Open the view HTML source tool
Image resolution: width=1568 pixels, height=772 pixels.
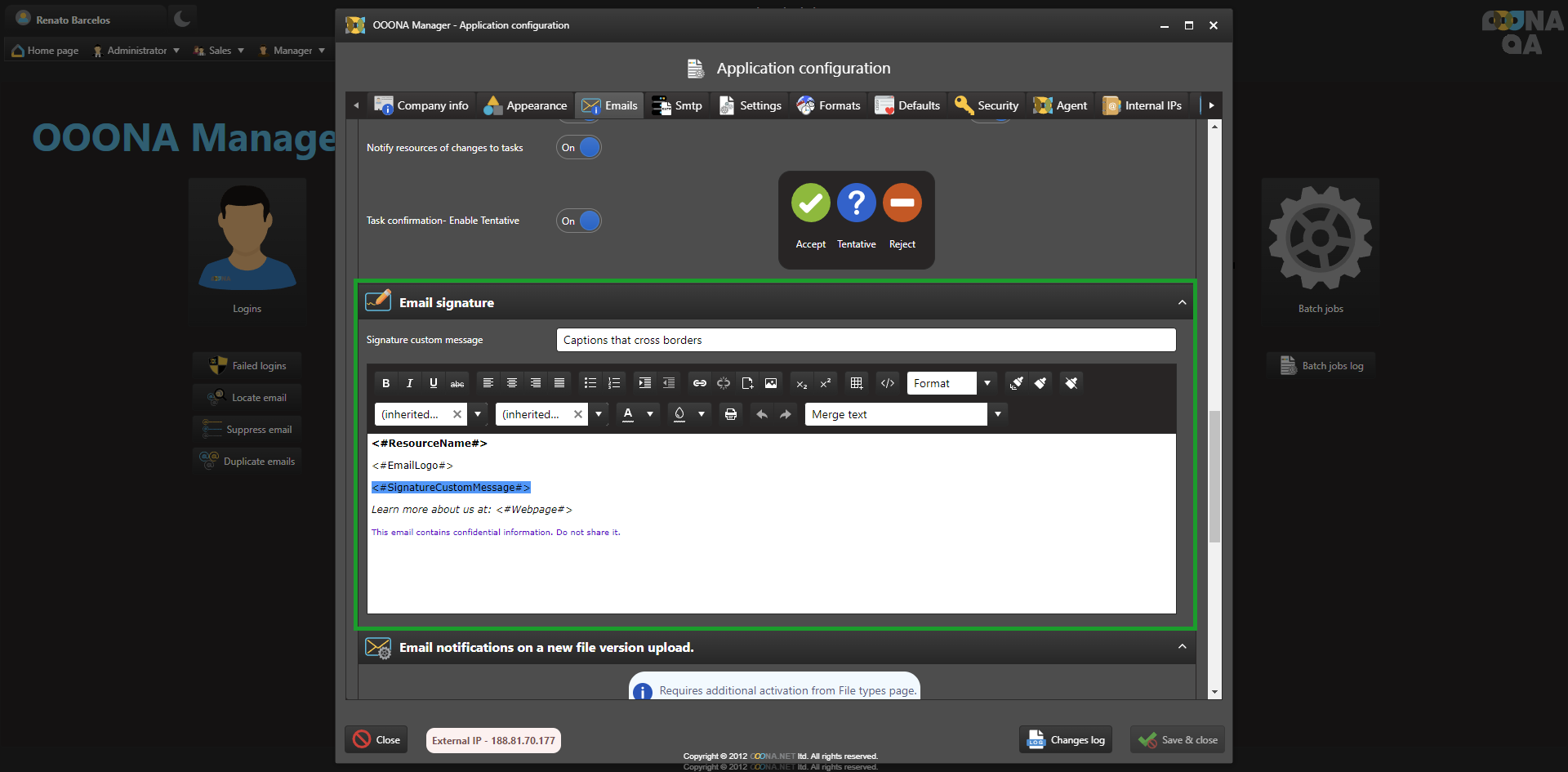coord(888,383)
